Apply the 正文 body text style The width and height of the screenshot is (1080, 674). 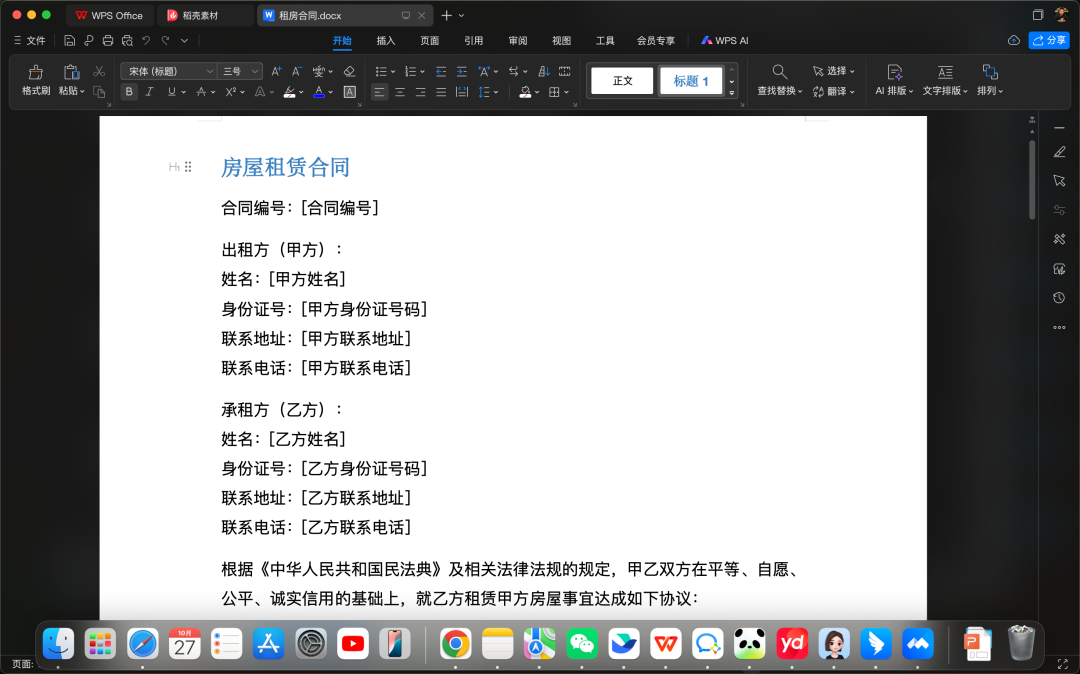[622, 81]
